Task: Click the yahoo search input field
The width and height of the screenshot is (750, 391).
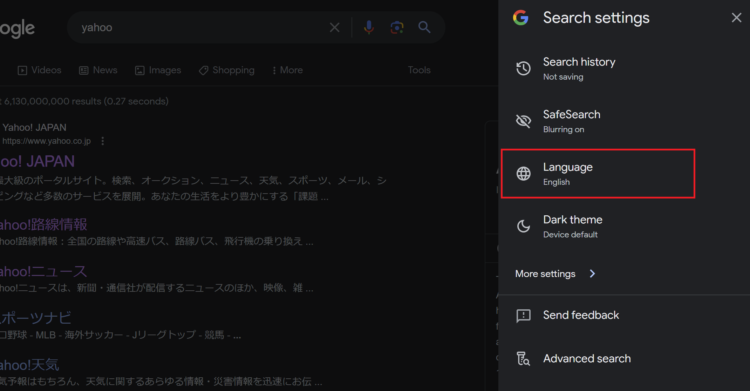Action: coord(201,27)
